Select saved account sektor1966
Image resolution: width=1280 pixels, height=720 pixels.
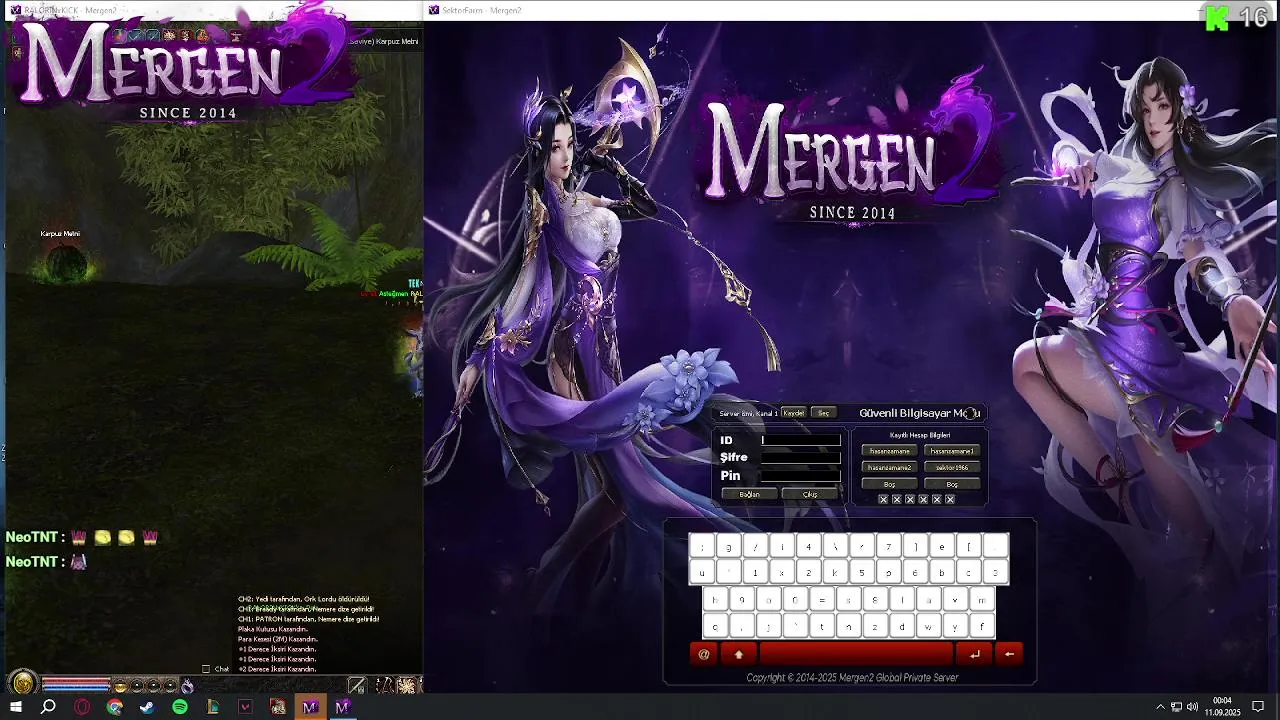(952, 468)
